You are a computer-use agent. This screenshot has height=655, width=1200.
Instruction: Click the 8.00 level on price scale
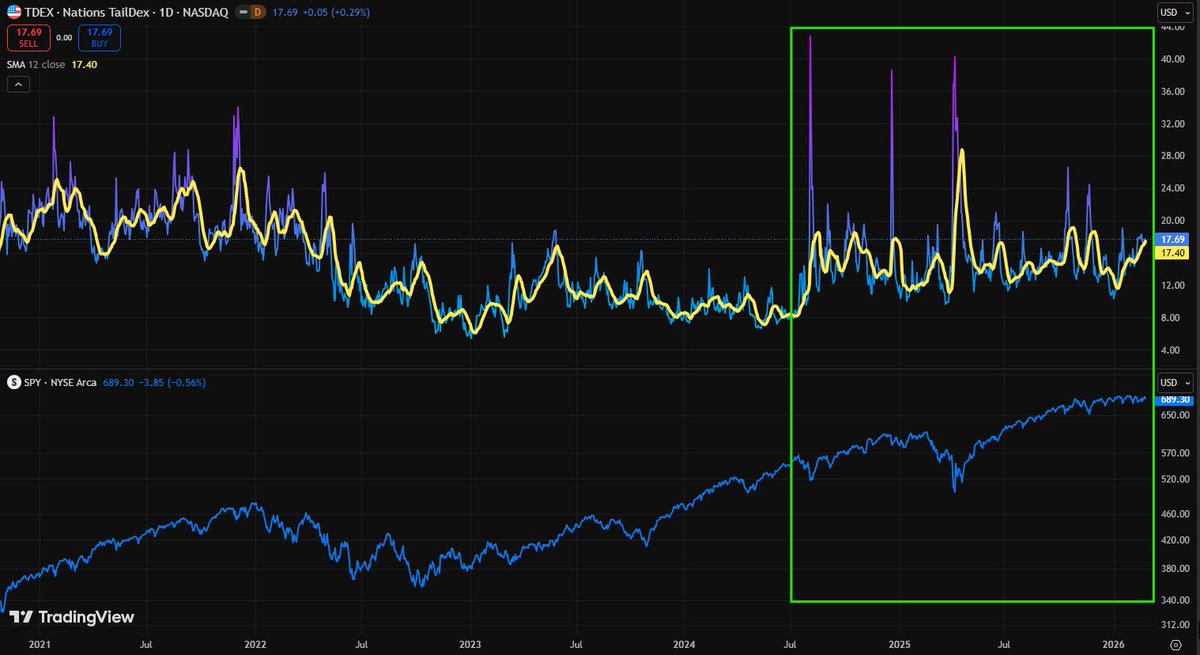(x=1172, y=318)
